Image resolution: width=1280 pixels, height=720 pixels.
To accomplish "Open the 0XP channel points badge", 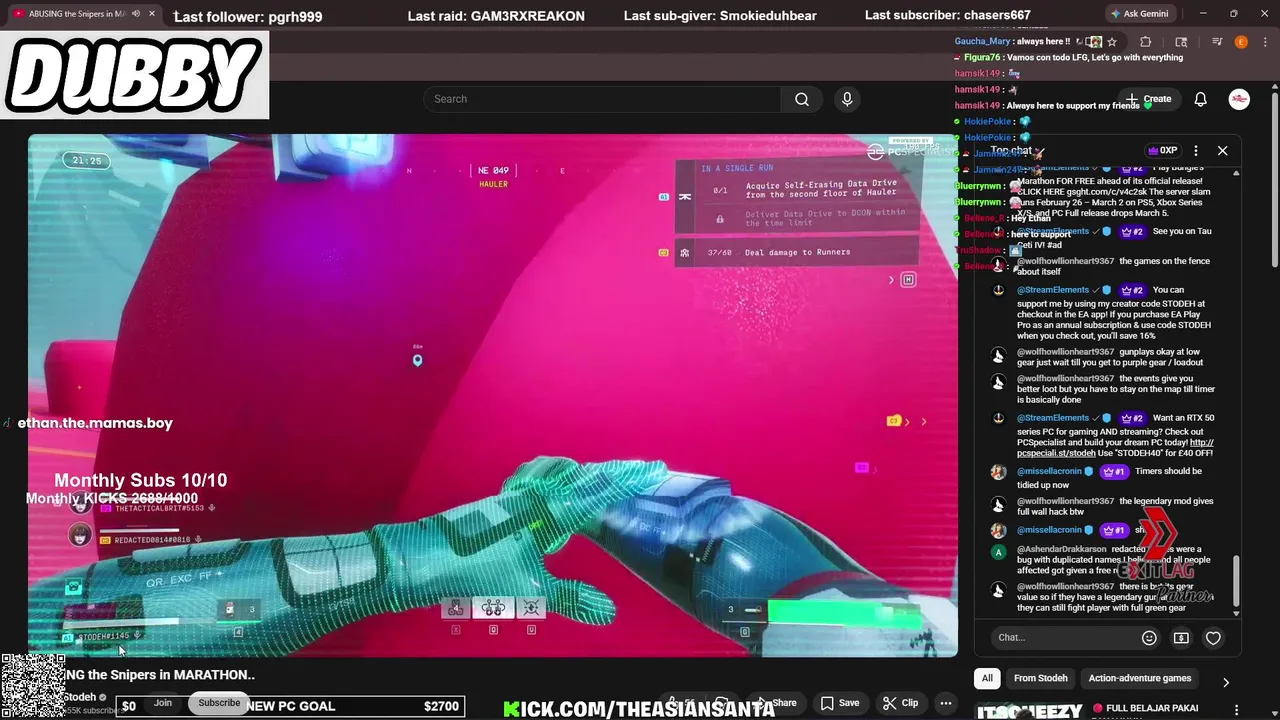I will pyautogui.click(x=1163, y=151).
